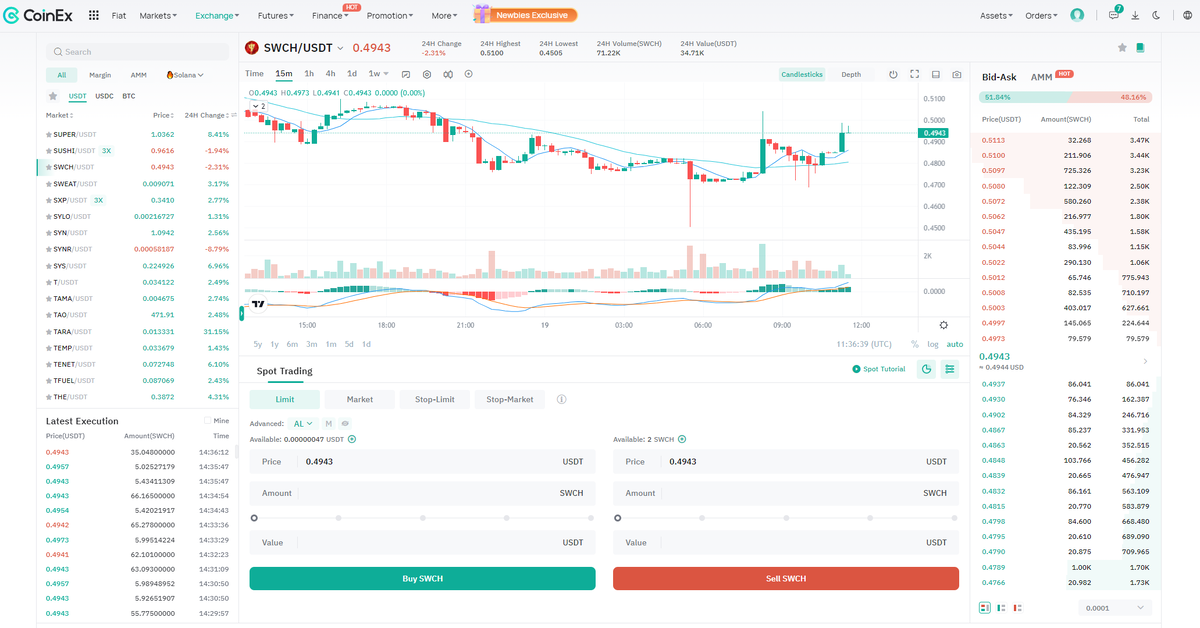This screenshot has width=1200, height=628.
Task: Open chart settings hexagon icon
Action: [x=427, y=74]
